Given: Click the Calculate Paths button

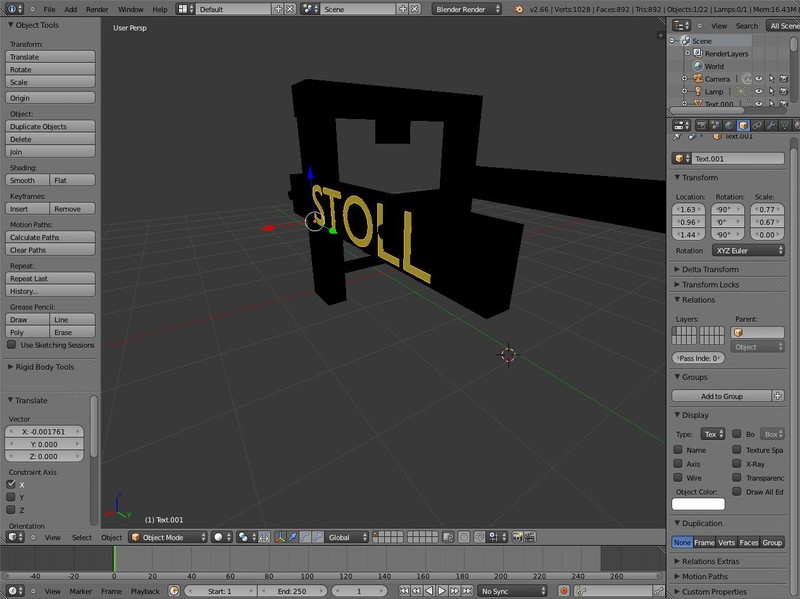Looking at the screenshot, I should [x=51, y=237].
